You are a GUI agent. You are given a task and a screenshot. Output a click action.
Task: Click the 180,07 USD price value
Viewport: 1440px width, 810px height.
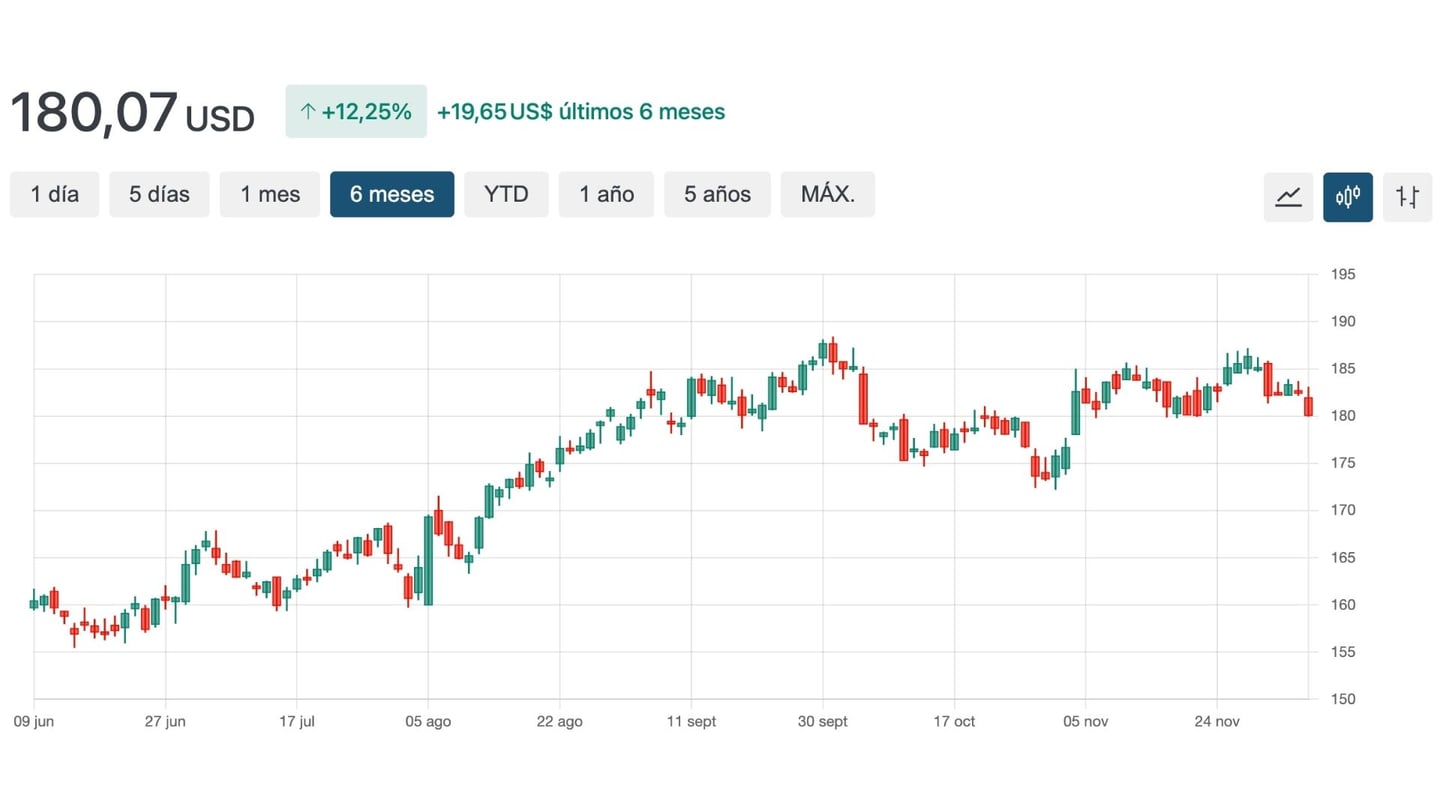coord(131,113)
